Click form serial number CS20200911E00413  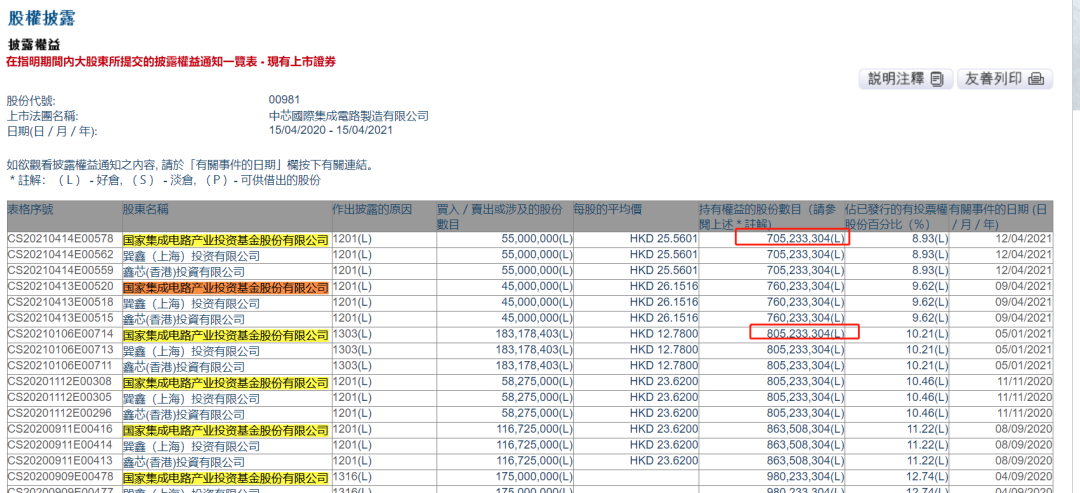59,462
